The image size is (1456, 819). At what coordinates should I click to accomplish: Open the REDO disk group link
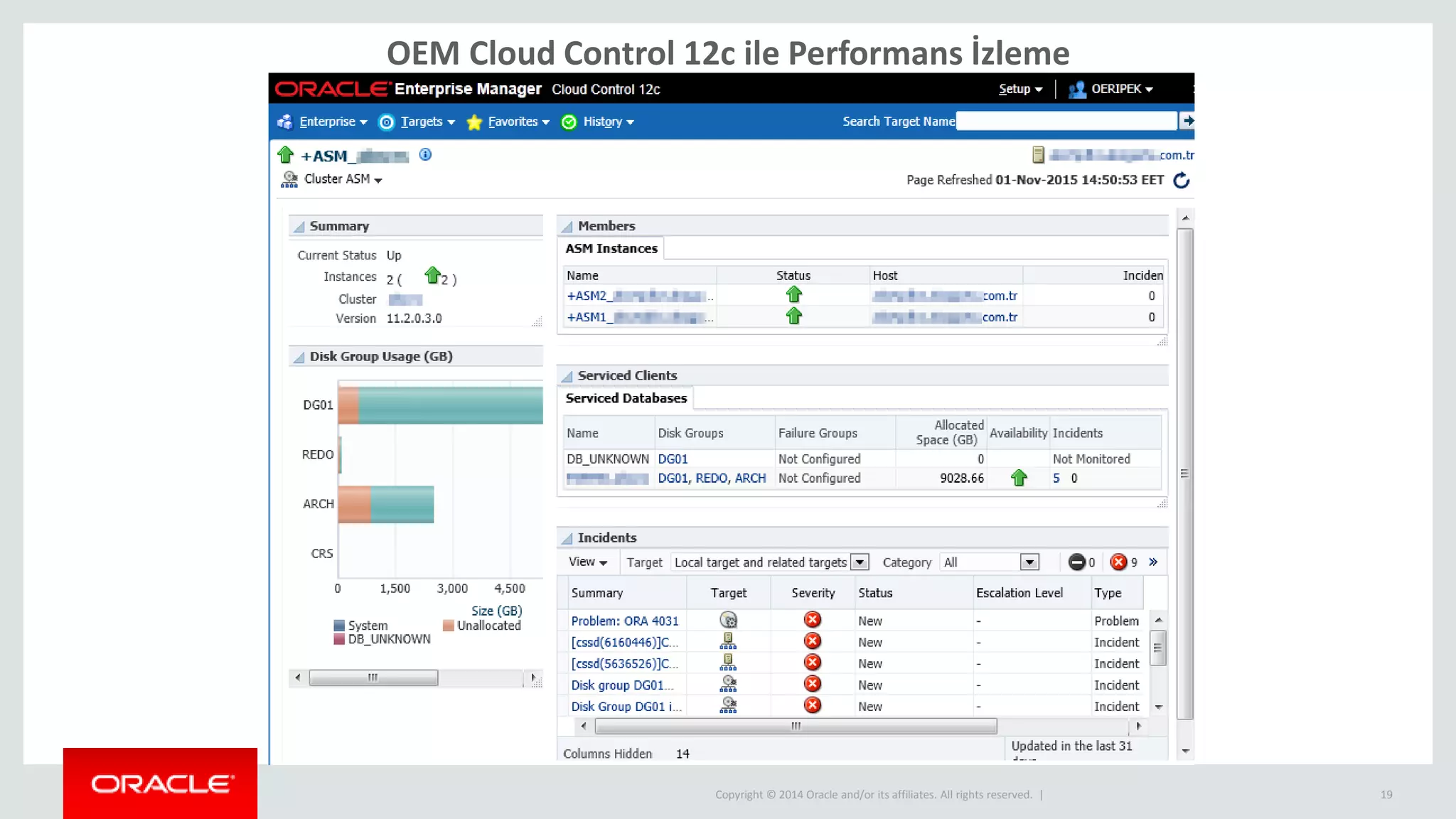point(712,478)
